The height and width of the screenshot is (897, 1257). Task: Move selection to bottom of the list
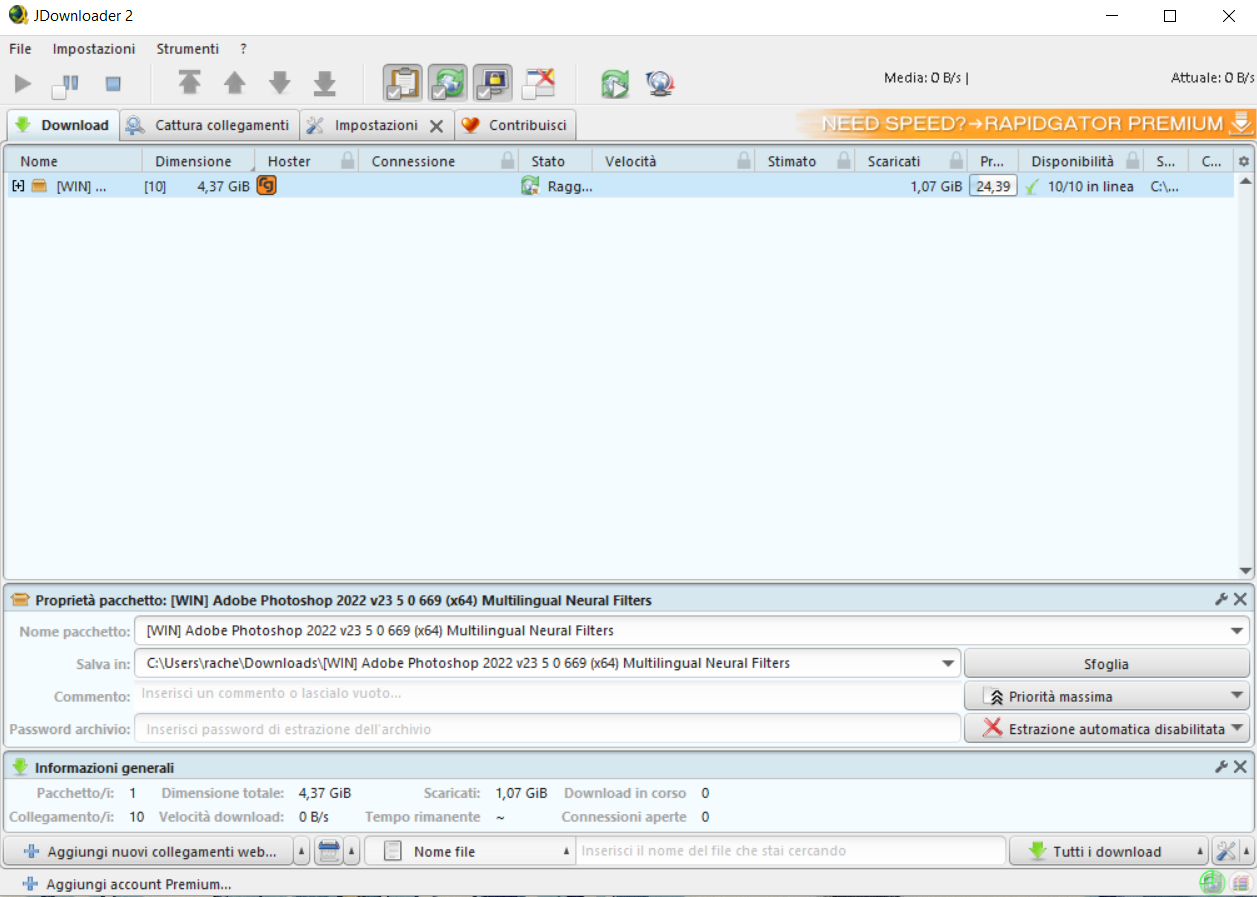[x=325, y=84]
